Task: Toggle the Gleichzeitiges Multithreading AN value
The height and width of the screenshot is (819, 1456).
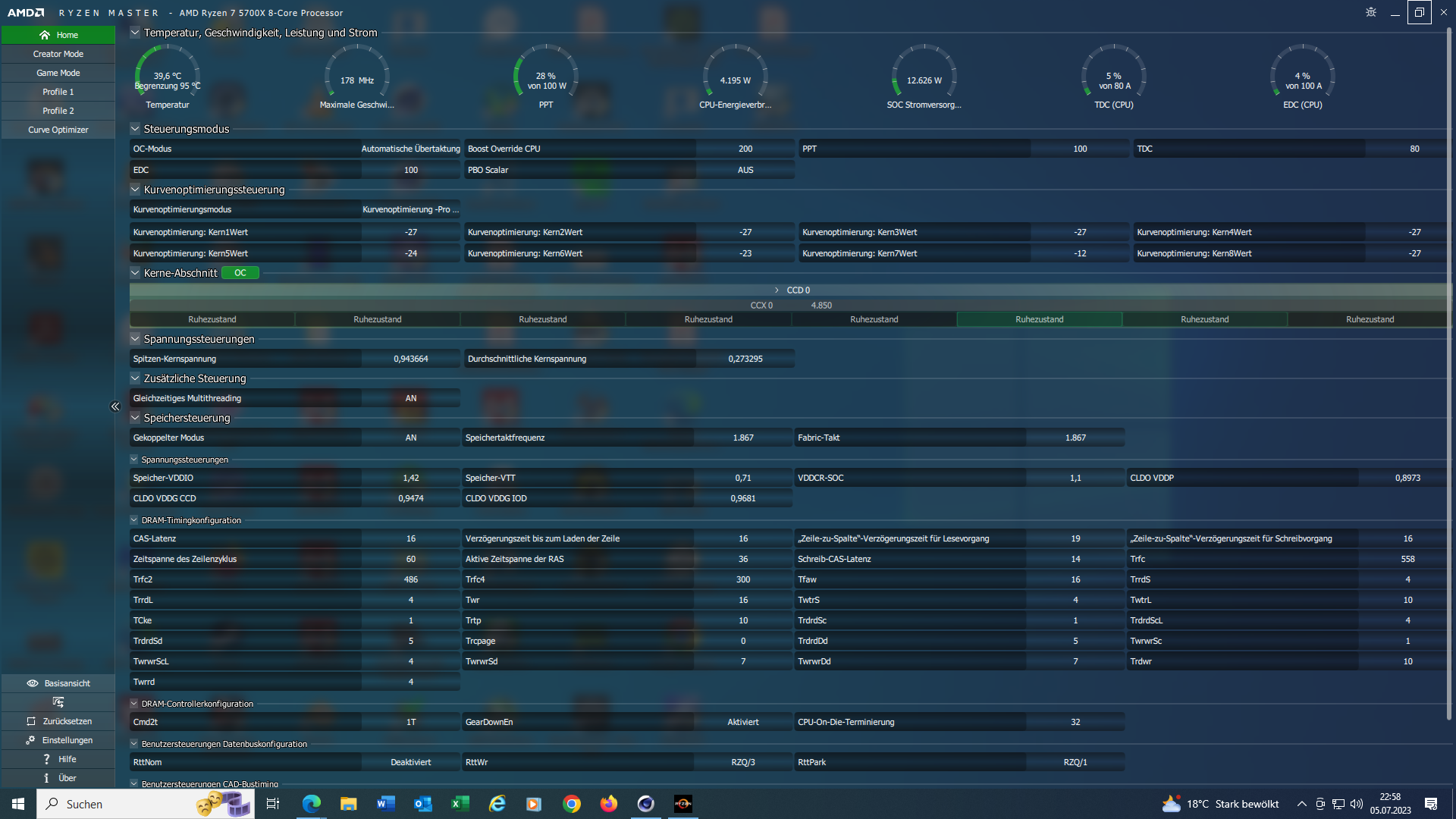Action: [x=410, y=398]
